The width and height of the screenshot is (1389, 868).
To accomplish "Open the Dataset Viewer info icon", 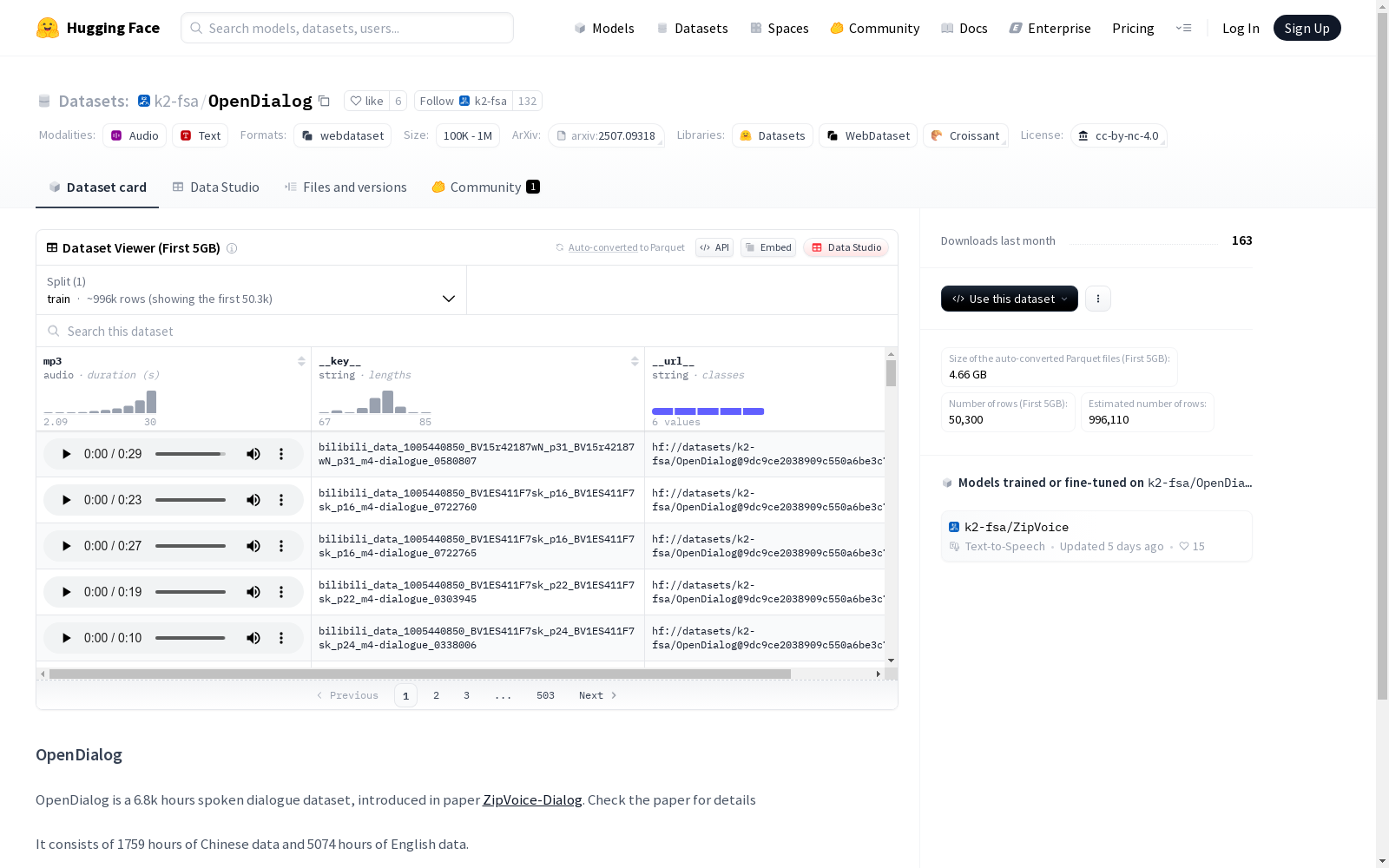I will 232,248.
